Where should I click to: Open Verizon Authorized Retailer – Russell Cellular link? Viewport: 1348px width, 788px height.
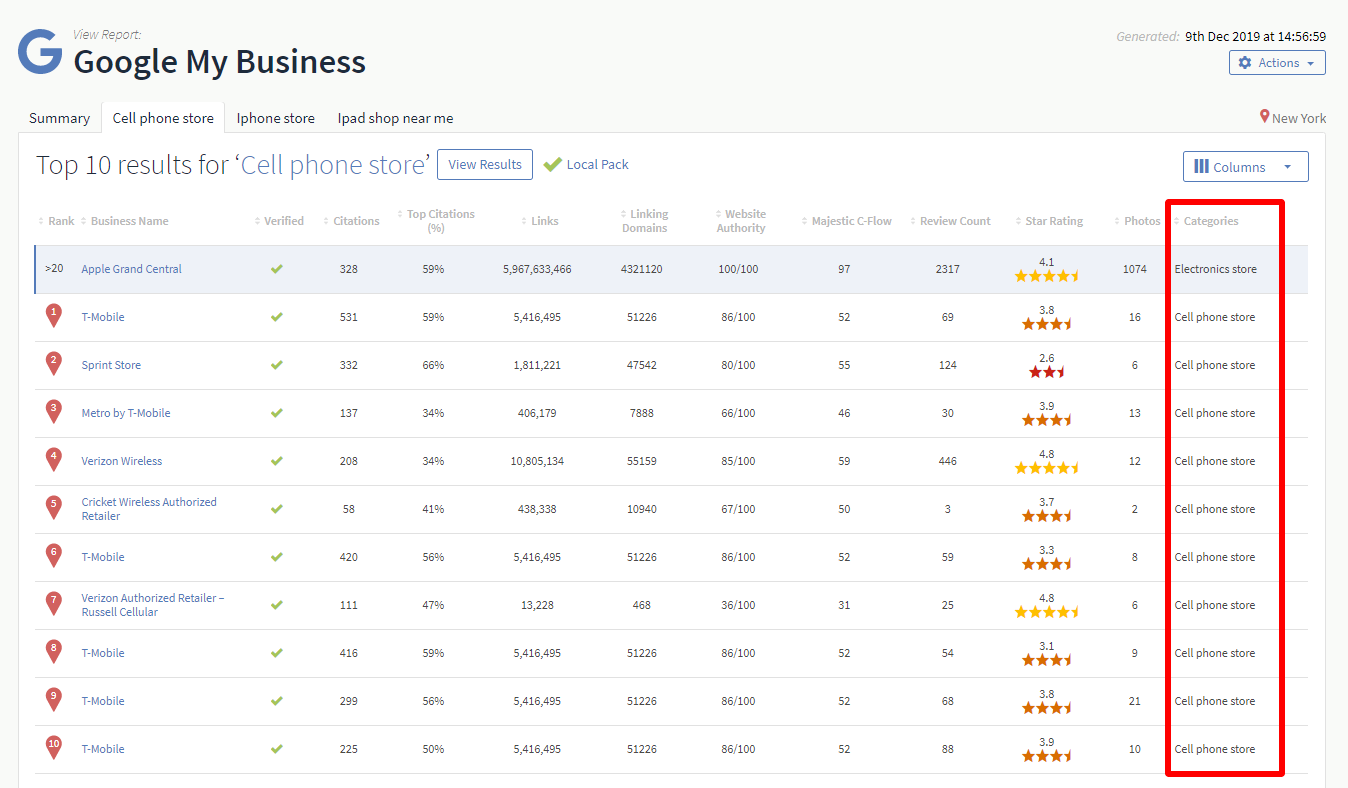153,605
